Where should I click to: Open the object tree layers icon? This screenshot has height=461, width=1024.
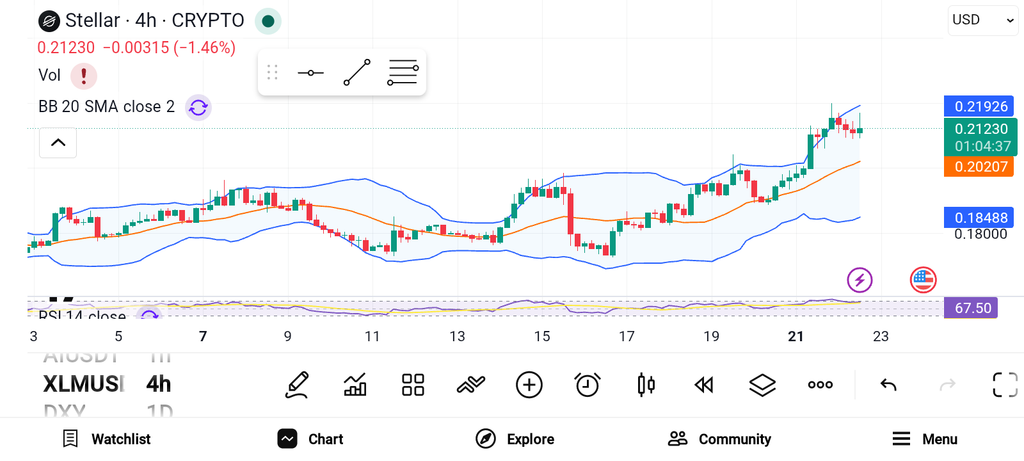click(762, 385)
